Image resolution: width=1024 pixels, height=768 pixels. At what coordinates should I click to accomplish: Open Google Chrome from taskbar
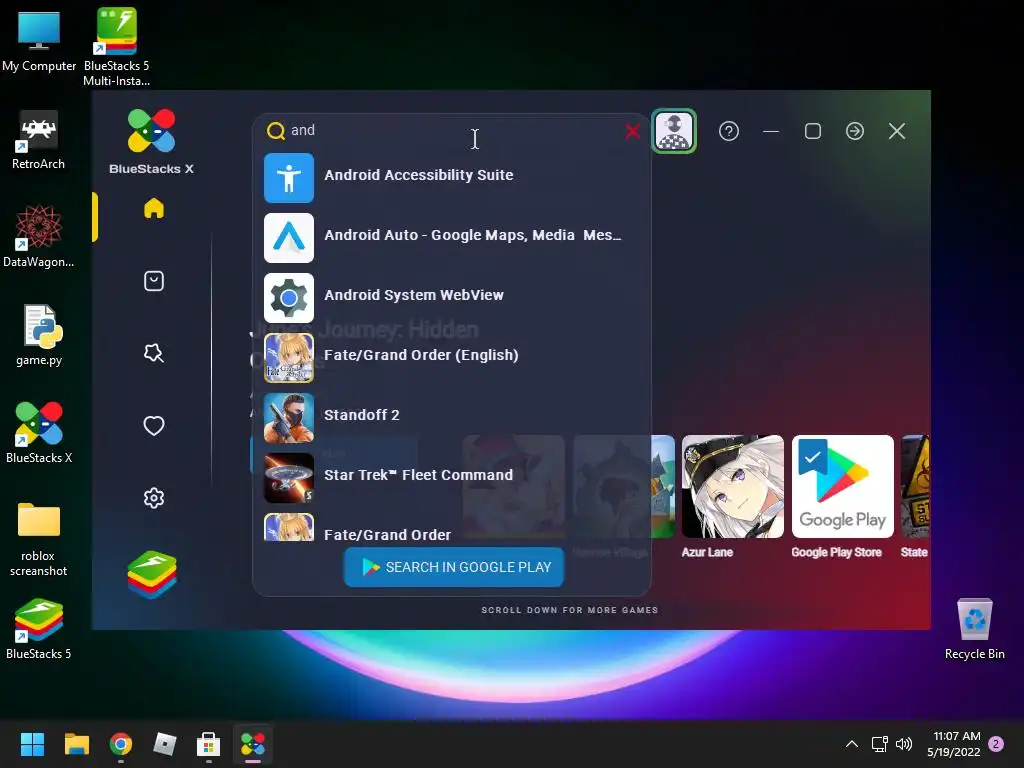121,744
